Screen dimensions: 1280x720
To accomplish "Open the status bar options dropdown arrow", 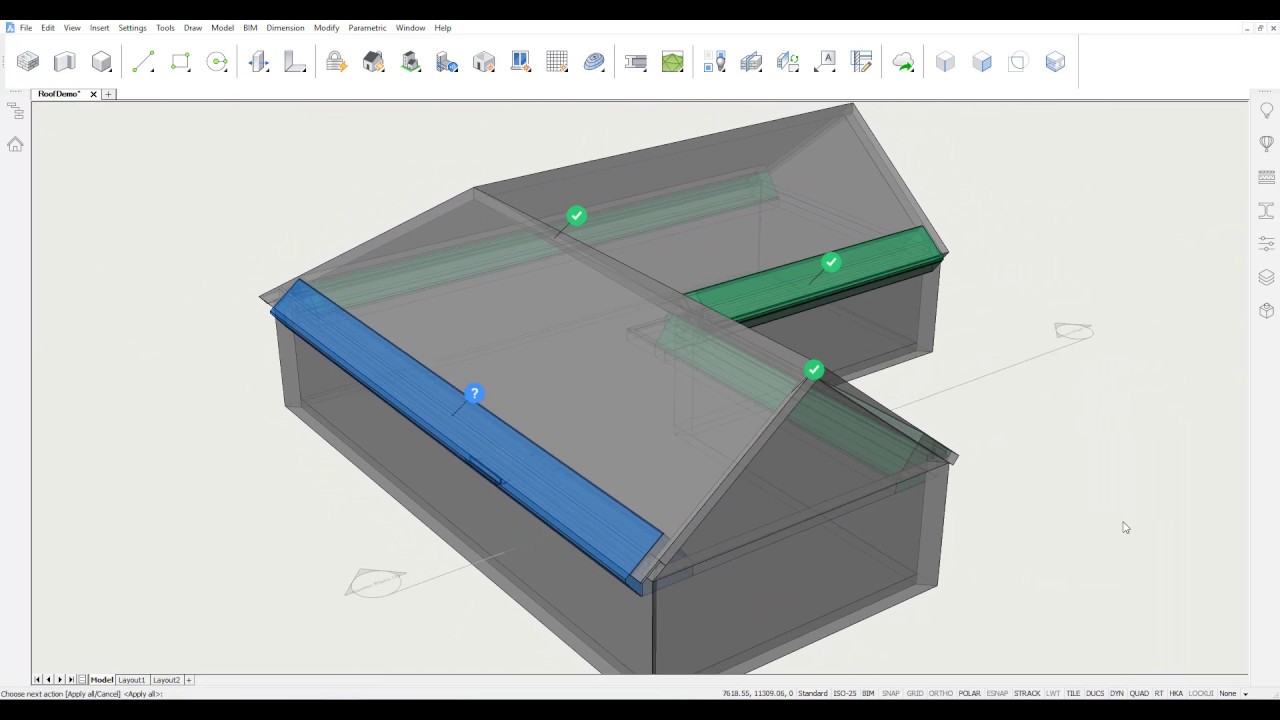I will 1245,694.
